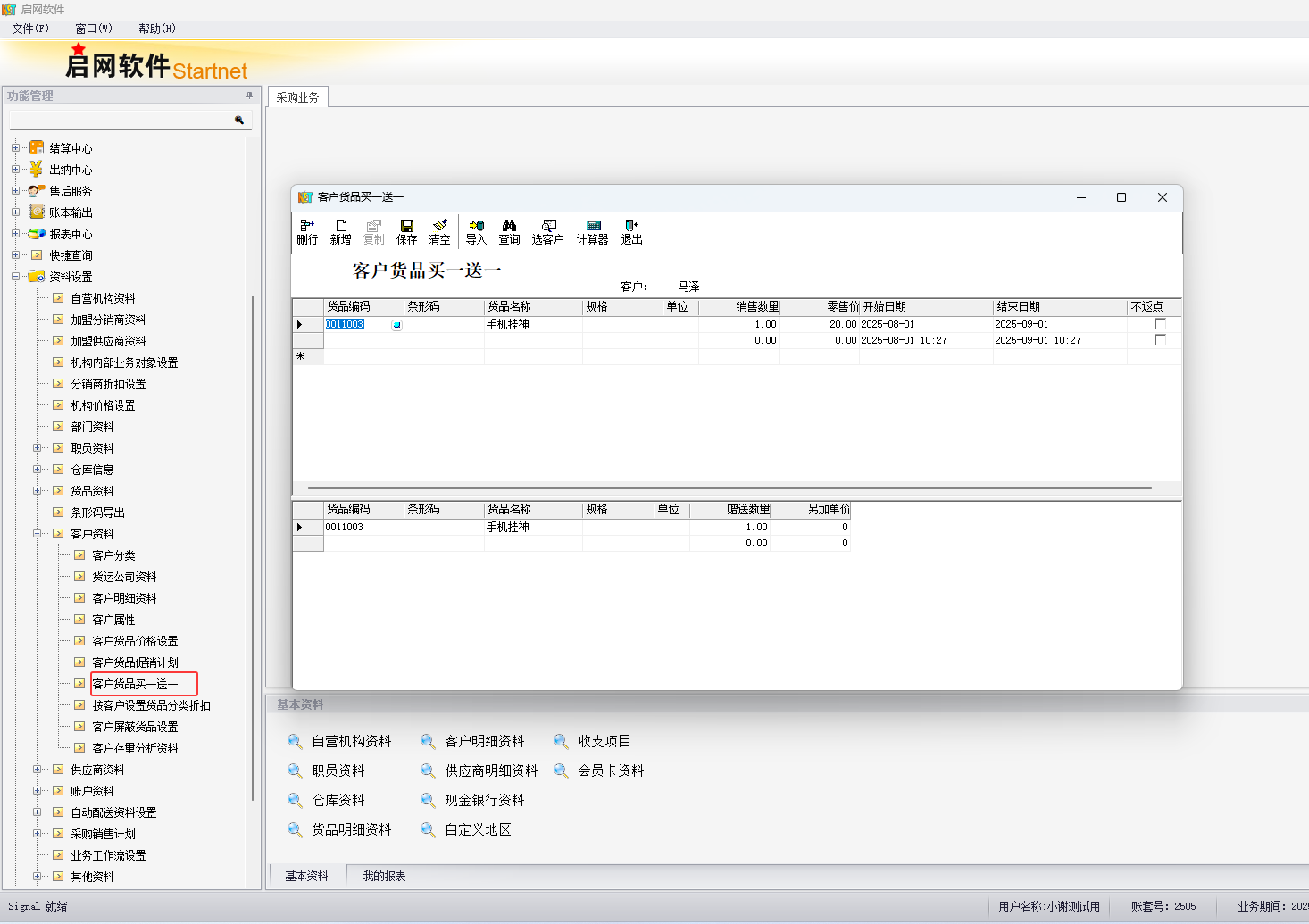Open the 客户明细资料 shortcut link

click(x=485, y=741)
